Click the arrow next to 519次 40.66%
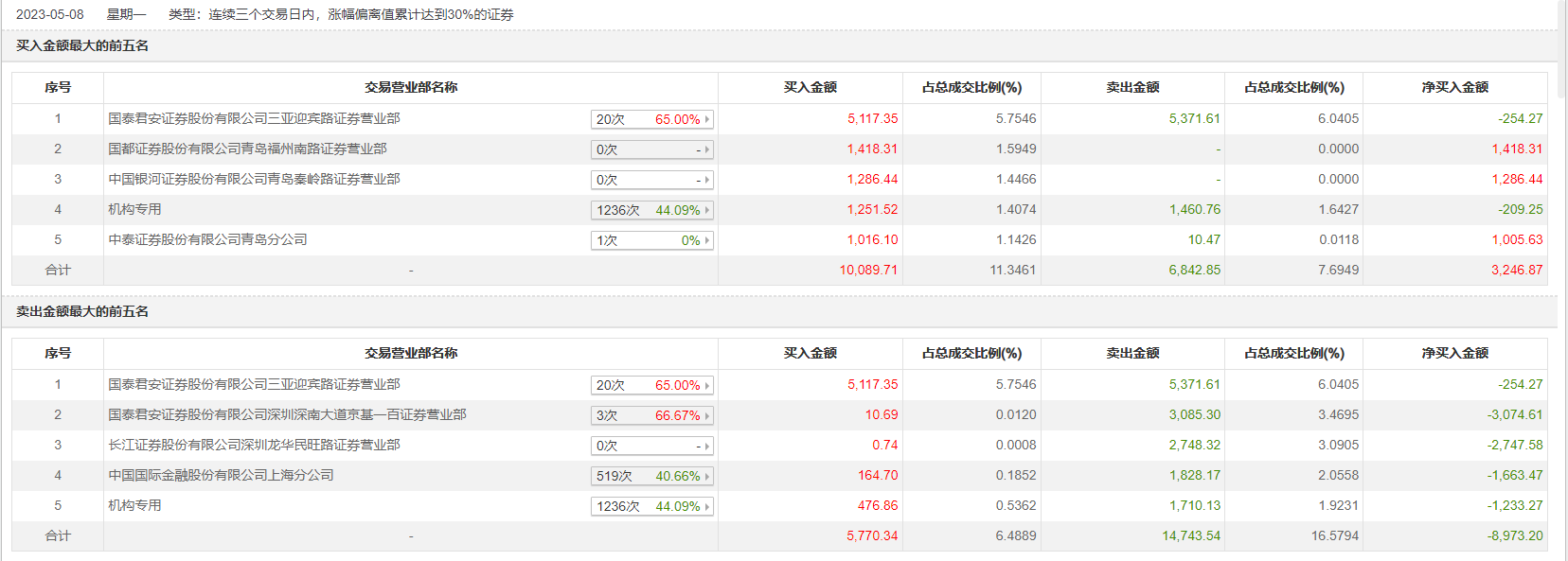 tap(706, 476)
